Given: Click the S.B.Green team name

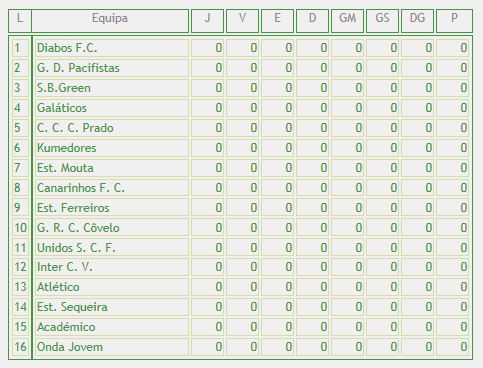Looking at the screenshot, I should (64, 88).
